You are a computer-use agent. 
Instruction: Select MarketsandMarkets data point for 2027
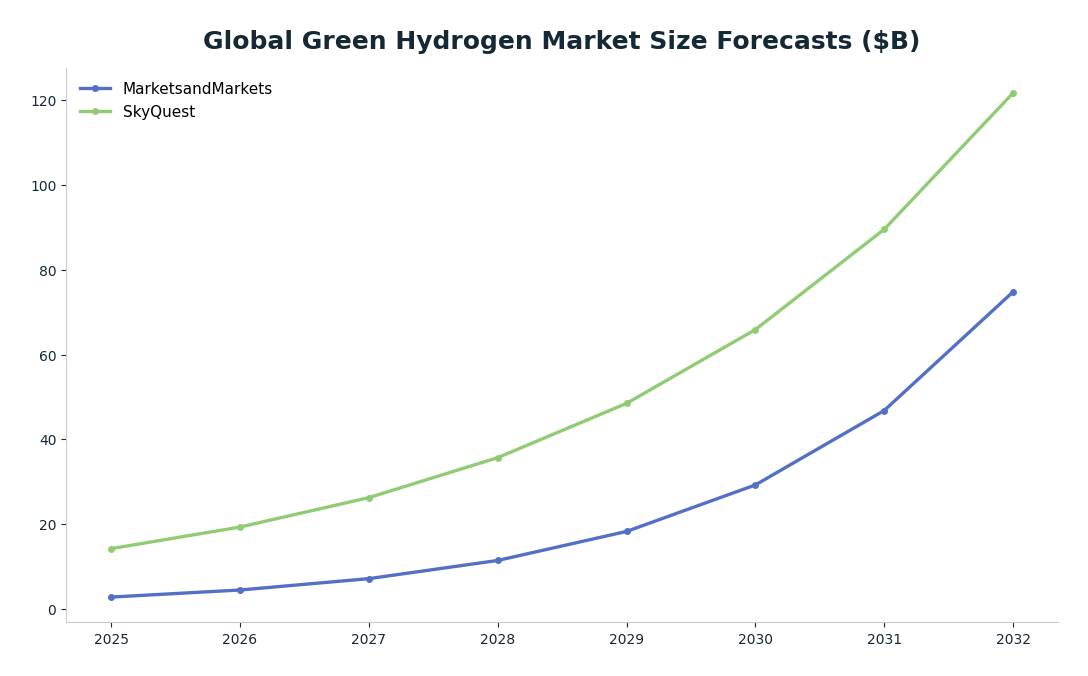coord(369,579)
